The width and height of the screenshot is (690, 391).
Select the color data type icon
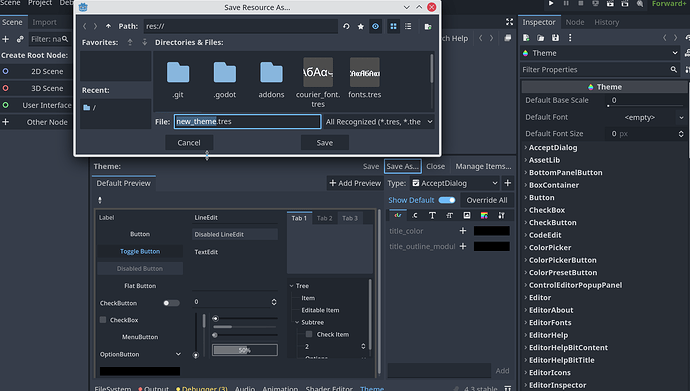pyautogui.click(x=398, y=215)
